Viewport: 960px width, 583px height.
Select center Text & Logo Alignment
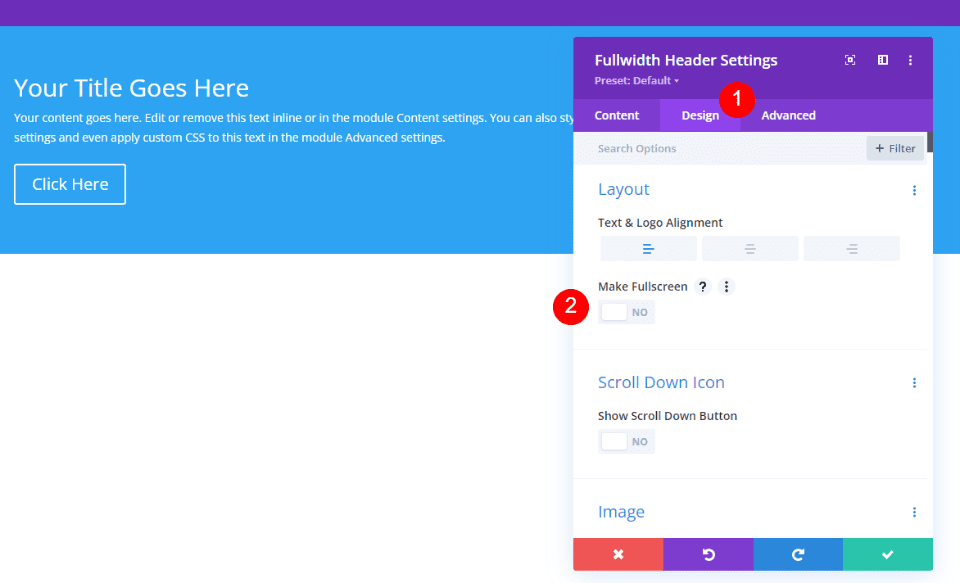750,248
